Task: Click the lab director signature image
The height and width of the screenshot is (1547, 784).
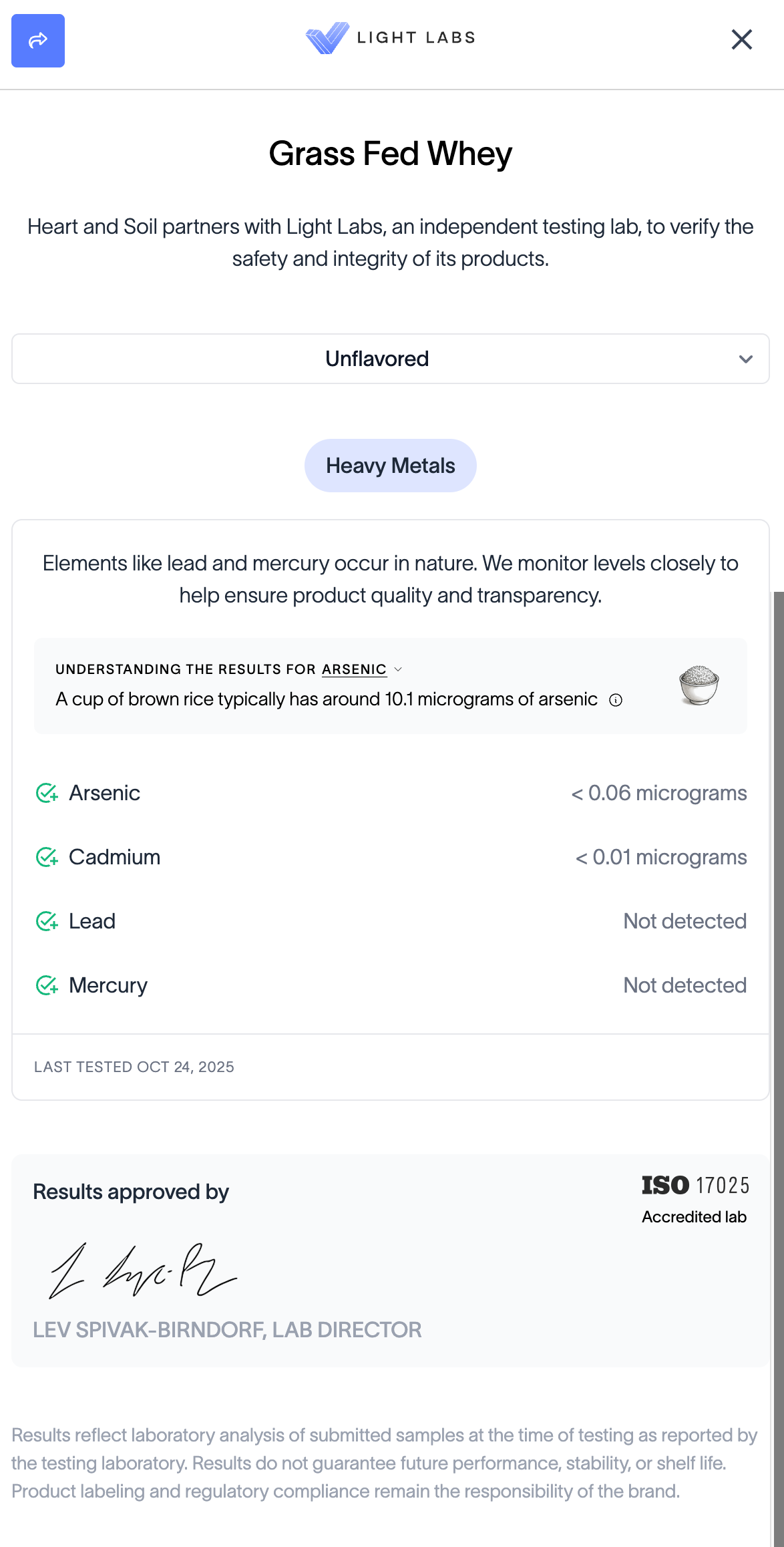Action: (x=143, y=1270)
